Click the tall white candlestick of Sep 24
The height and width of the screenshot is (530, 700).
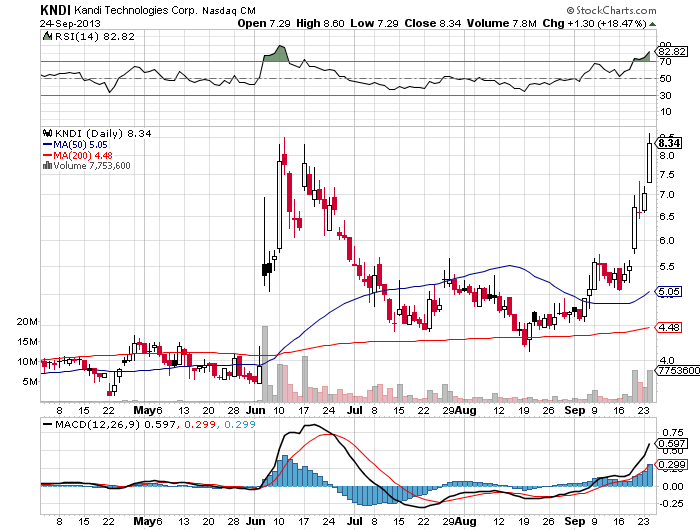pos(650,163)
